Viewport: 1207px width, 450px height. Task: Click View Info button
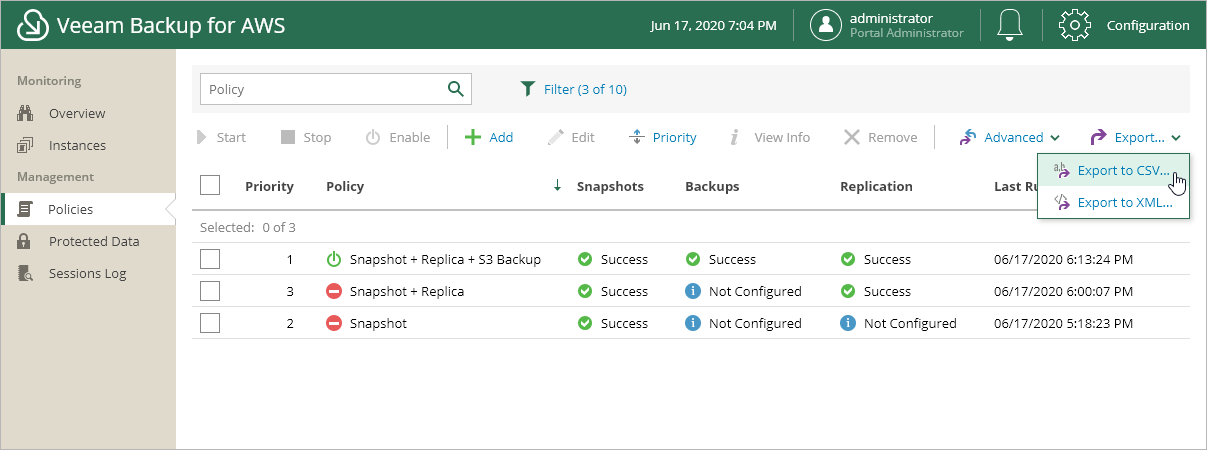(x=769, y=137)
